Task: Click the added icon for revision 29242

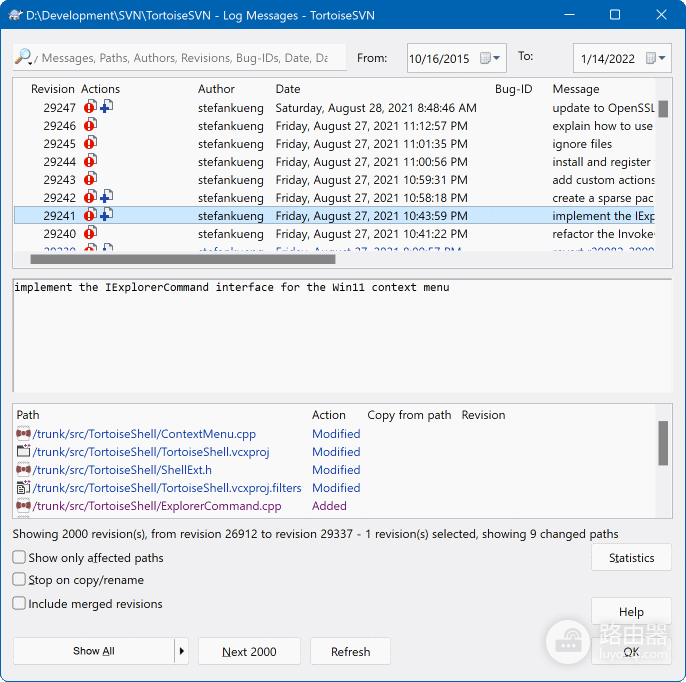Action: [106, 197]
